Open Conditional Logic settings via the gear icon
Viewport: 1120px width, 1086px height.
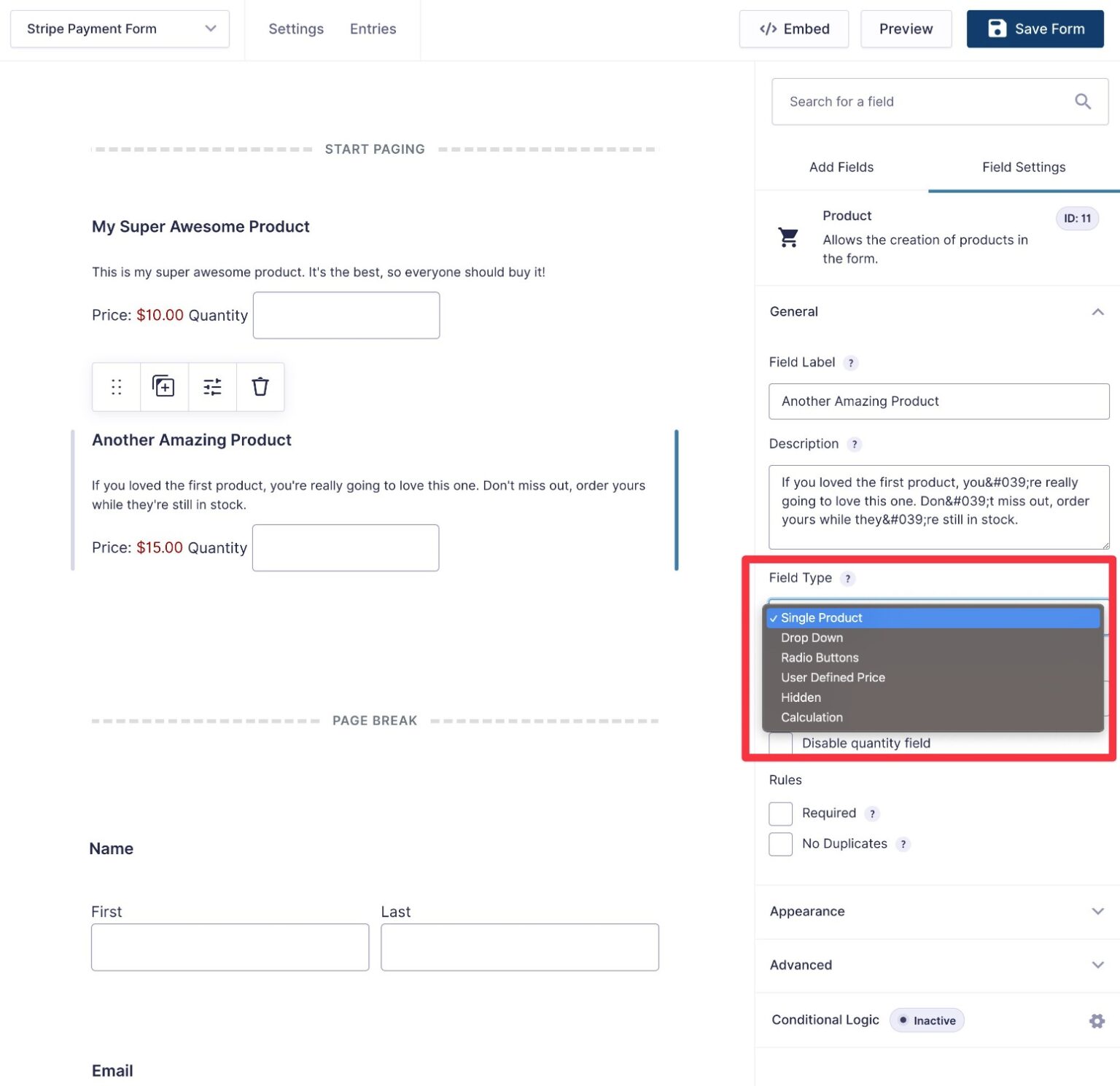1097,1020
